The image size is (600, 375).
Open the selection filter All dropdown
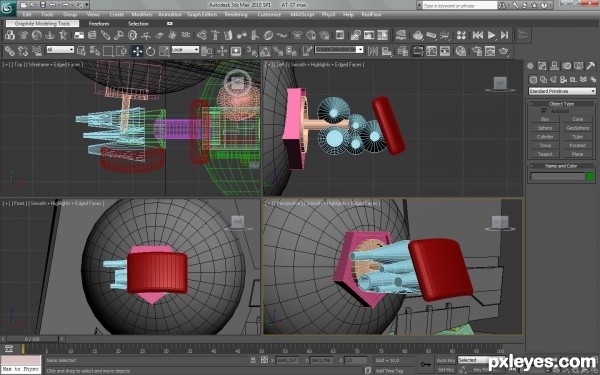[60, 49]
